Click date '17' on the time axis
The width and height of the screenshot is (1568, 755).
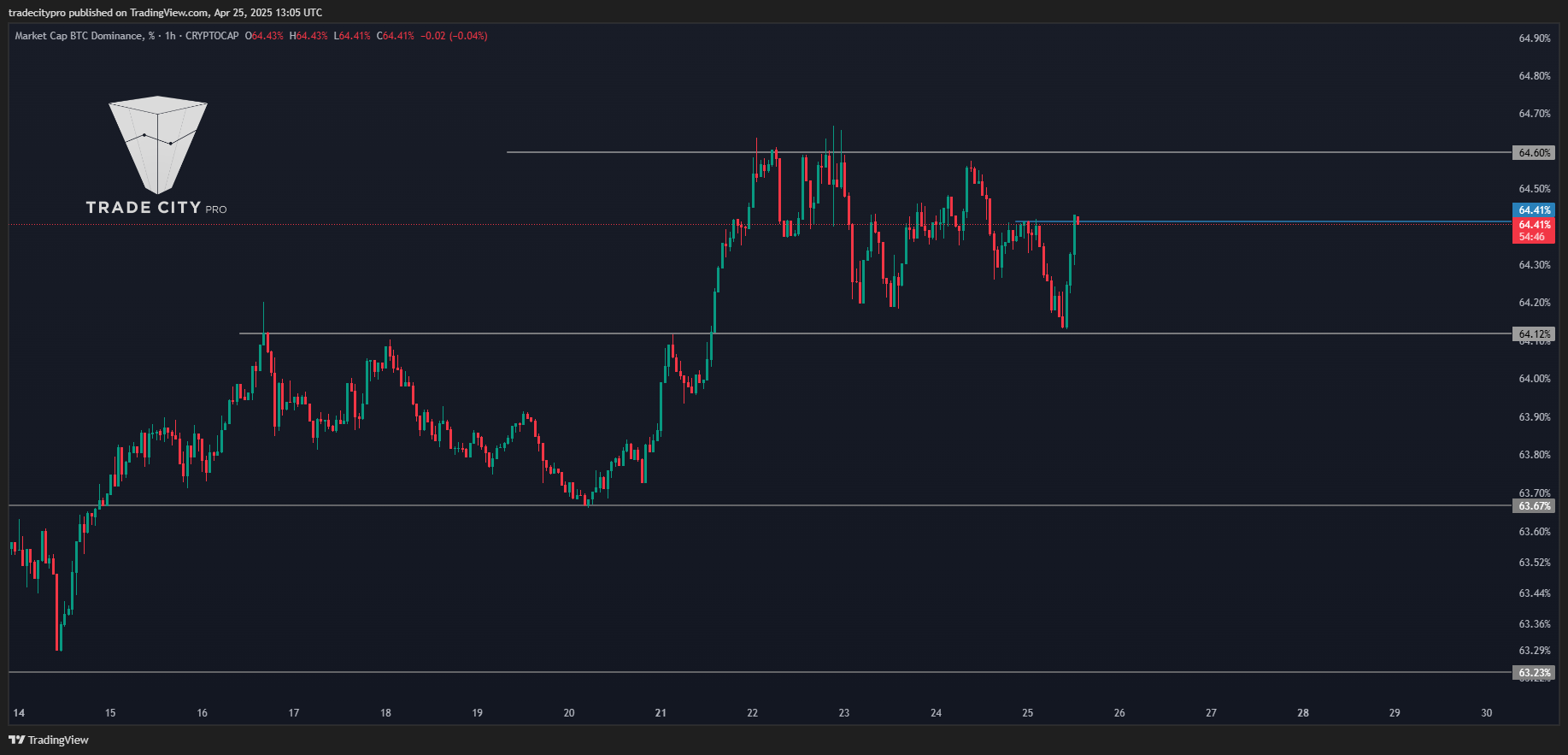click(294, 713)
